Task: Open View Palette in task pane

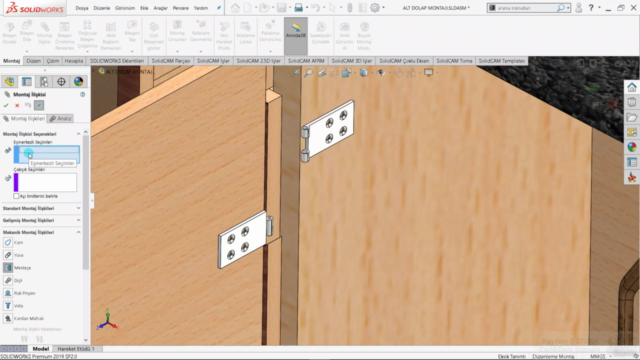Action: pos(632,132)
